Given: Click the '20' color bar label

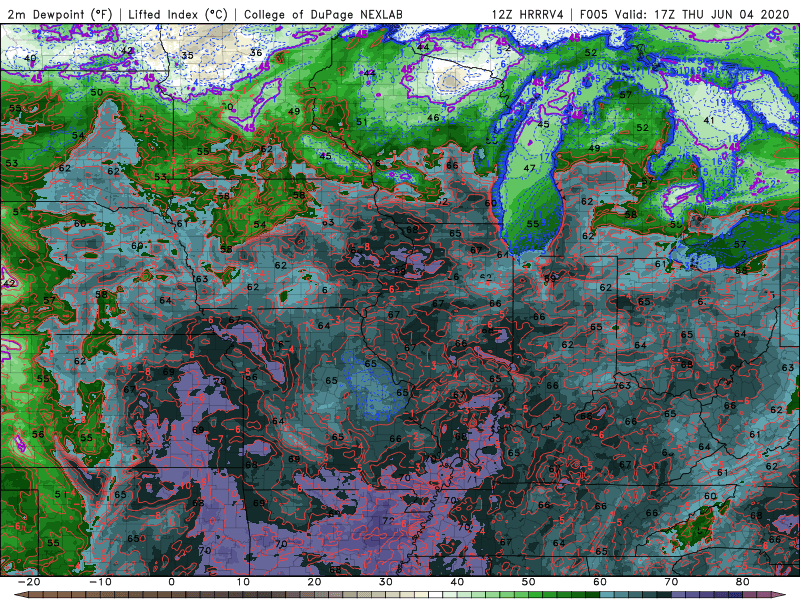Looking at the screenshot, I should (x=314, y=582).
